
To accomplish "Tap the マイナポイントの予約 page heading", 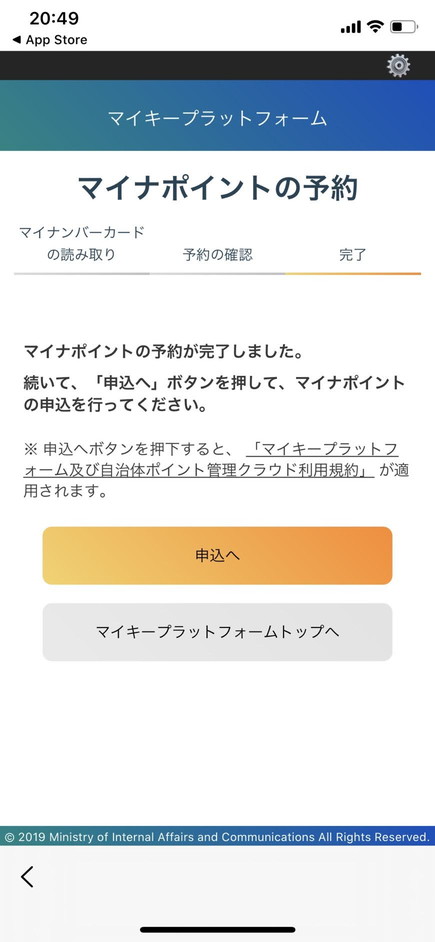I will point(218,189).
